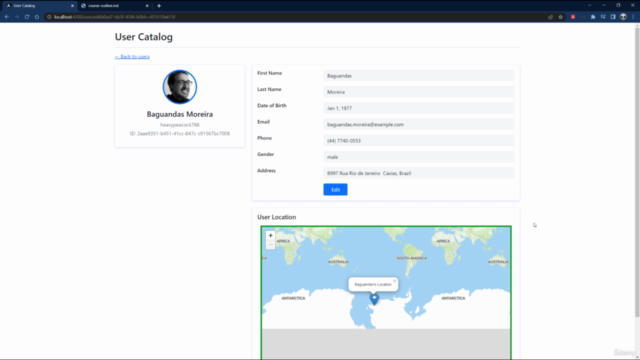This screenshot has width=640, height=360.
Task: Reload the page with the refresh icon
Action: coord(27,17)
